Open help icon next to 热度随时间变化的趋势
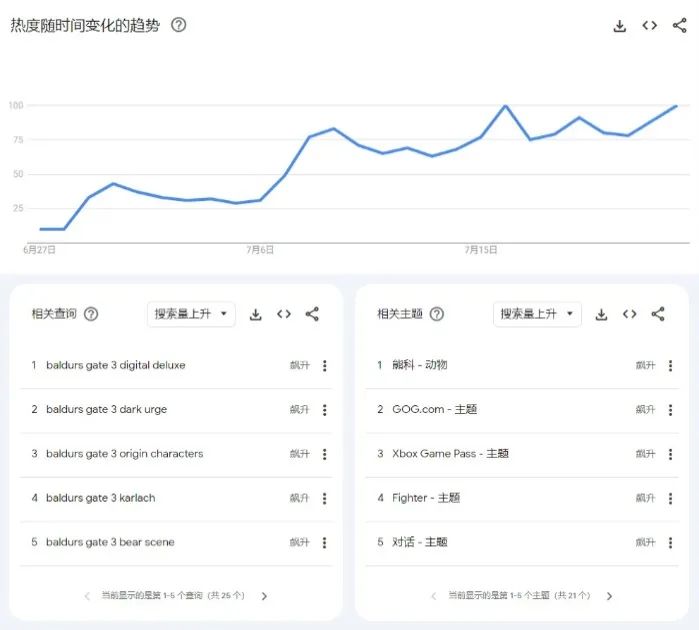The image size is (699, 630). [179, 25]
